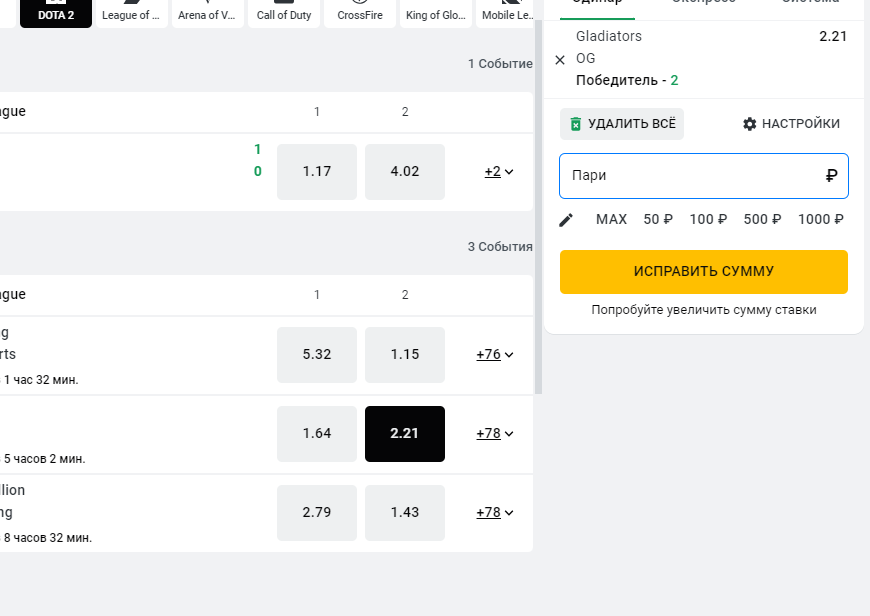The height and width of the screenshot is (616, 870).
Task: Click the 'Победитель - 2' bet label
Action: 627,80
